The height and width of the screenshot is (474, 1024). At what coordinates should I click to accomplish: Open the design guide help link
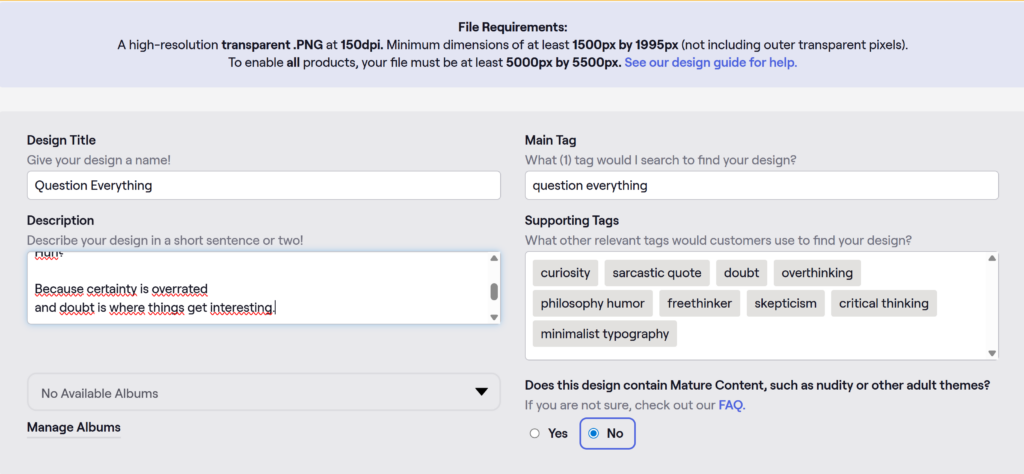[711, 63]
